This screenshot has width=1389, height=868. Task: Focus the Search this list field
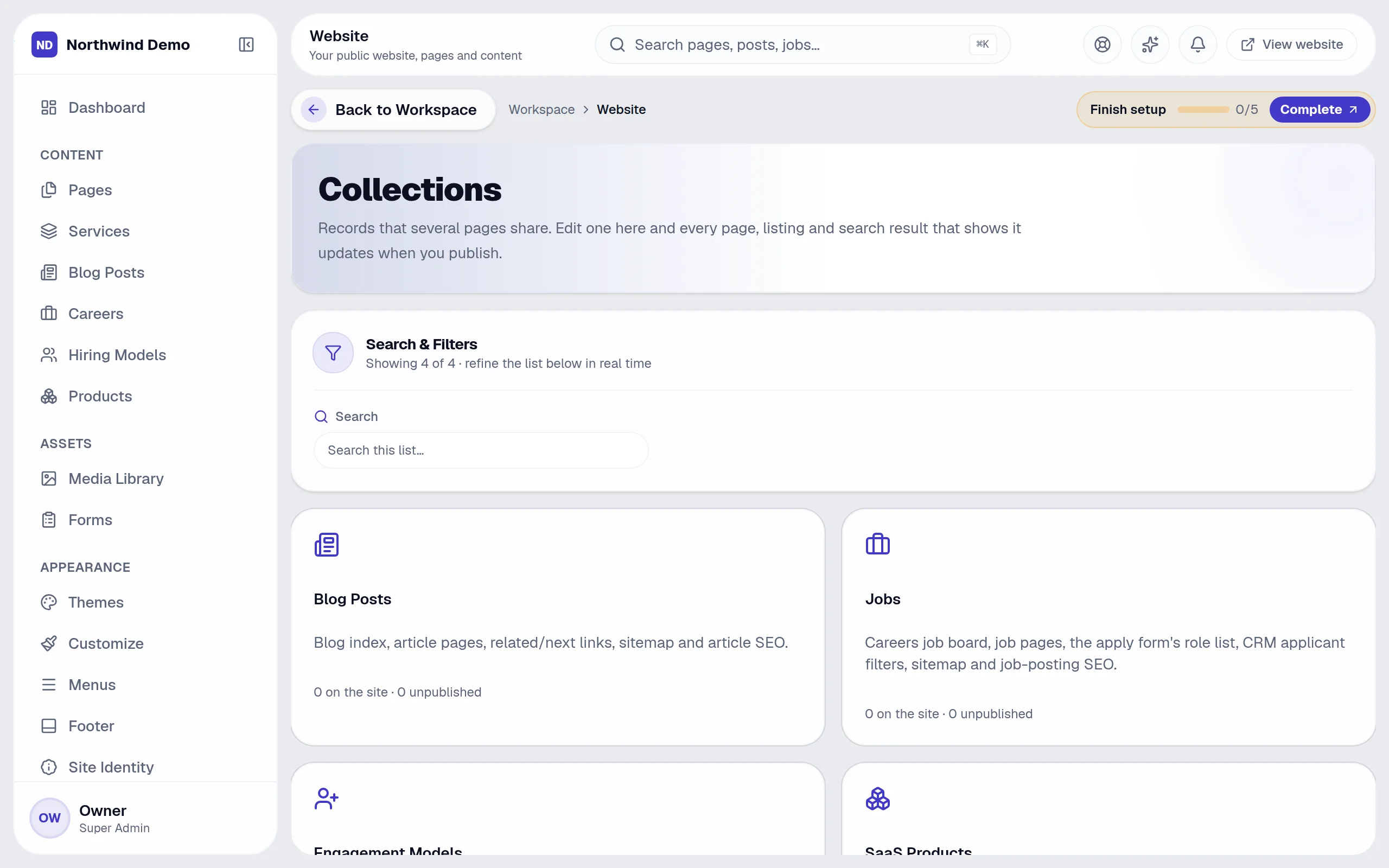click(x=481, y=451)
